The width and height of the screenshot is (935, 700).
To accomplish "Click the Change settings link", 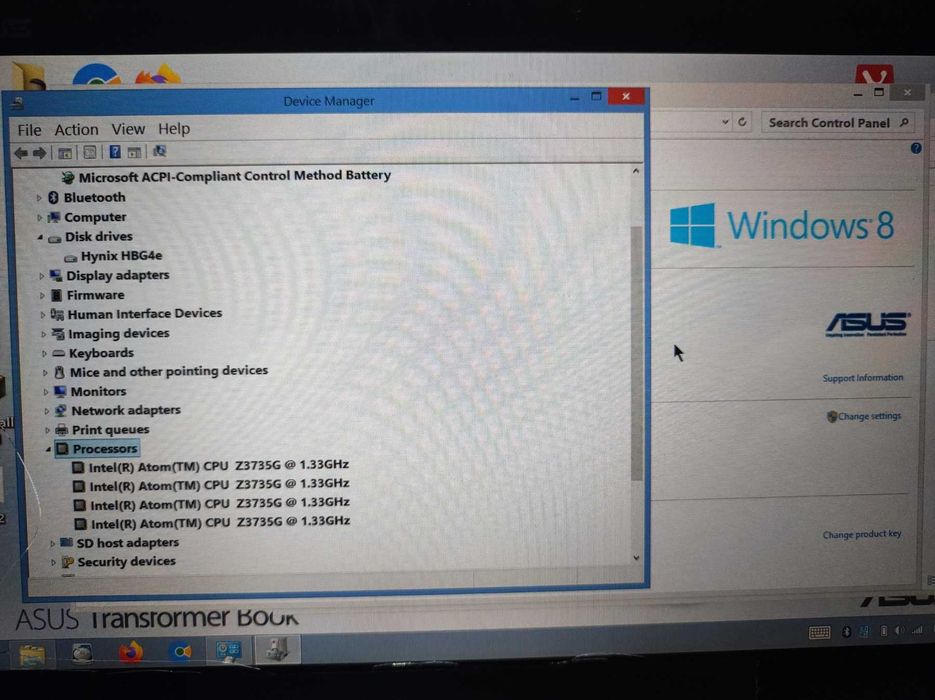I will 869,416.
